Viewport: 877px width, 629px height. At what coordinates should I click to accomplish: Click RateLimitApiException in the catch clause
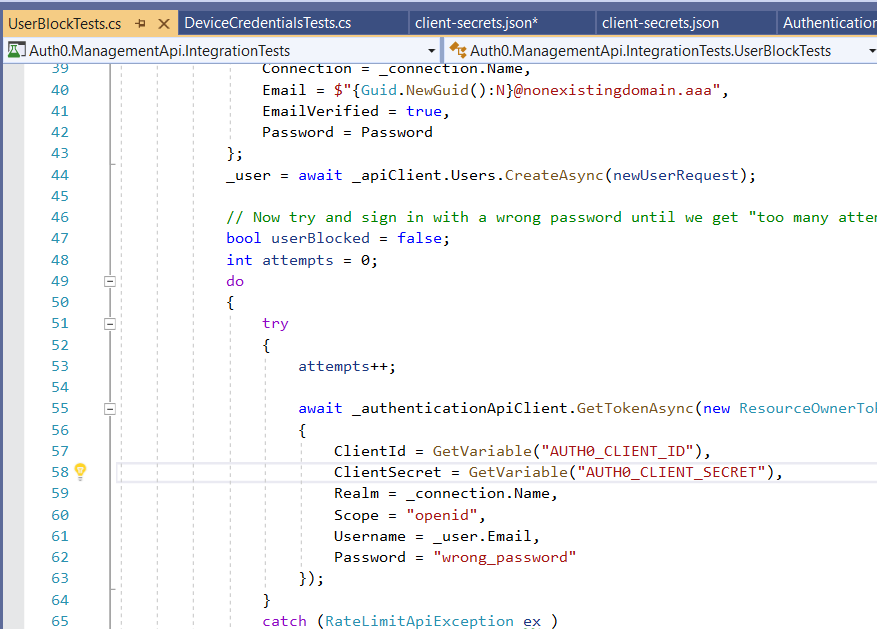pyautogui.click(x=419, y=621)
